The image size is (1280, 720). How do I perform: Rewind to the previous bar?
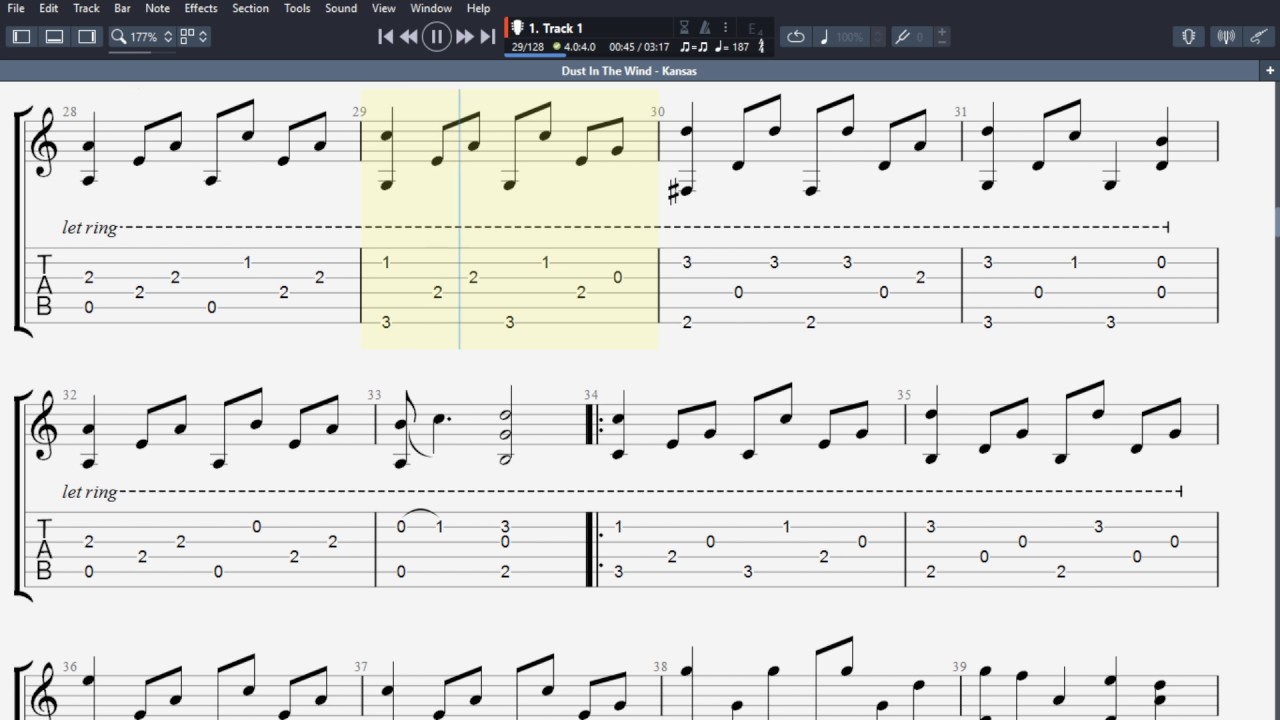(x=409, y=37)
